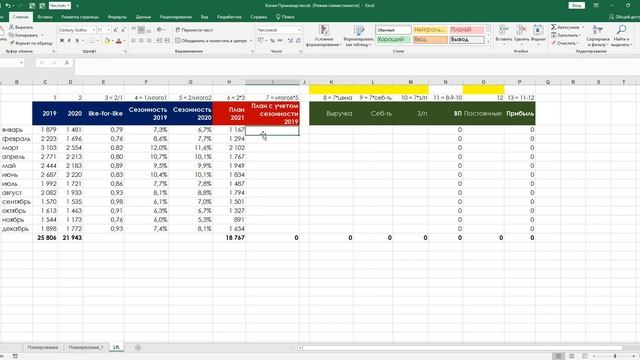640x360 pixels.
Task: Click the Share (Общий доступ) button
Action: (x=624, y=17)
